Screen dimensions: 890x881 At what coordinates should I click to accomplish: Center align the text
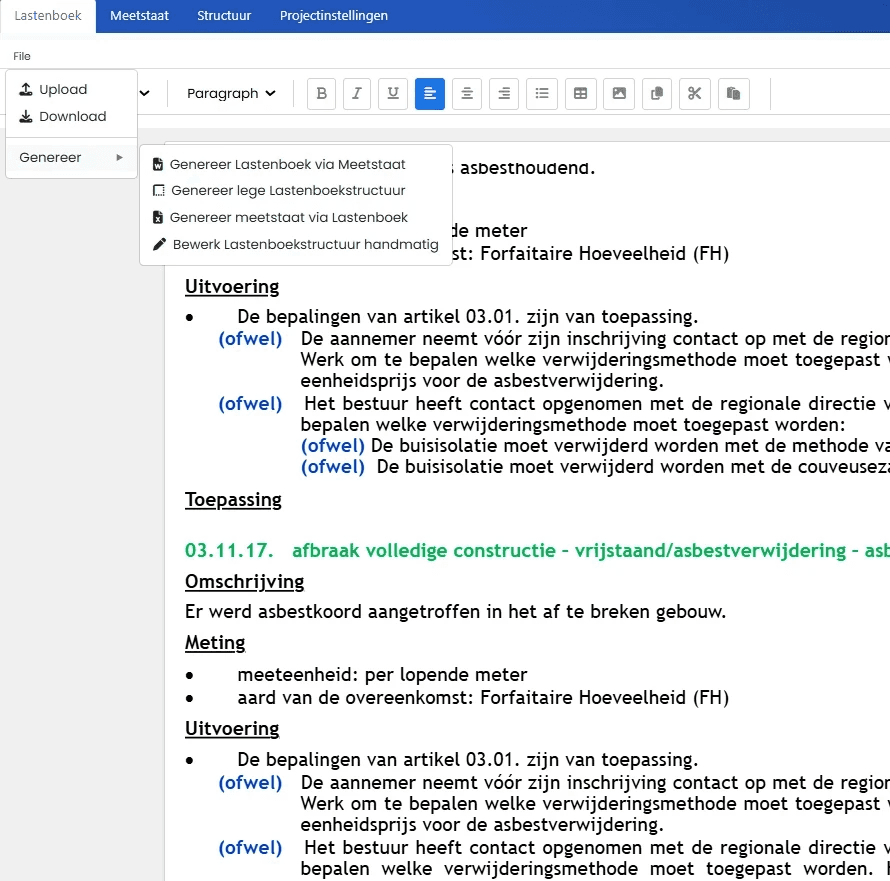(x=467, y=94)
